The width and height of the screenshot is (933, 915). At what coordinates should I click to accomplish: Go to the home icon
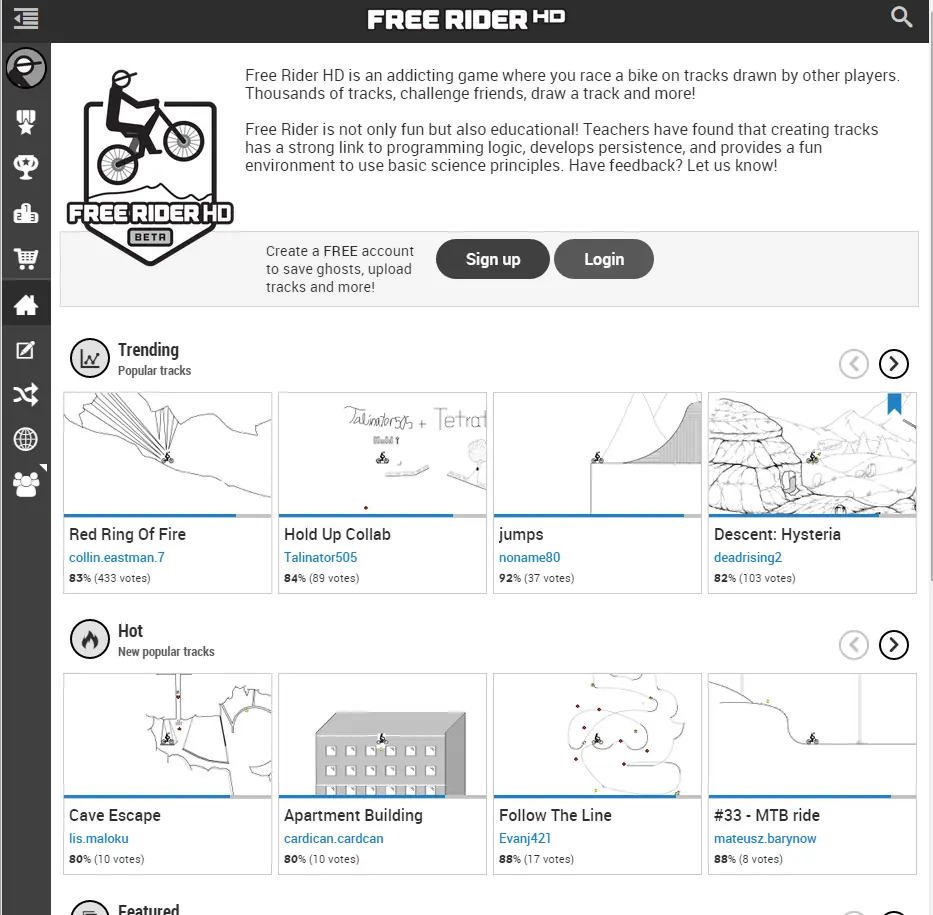(26, 305)
